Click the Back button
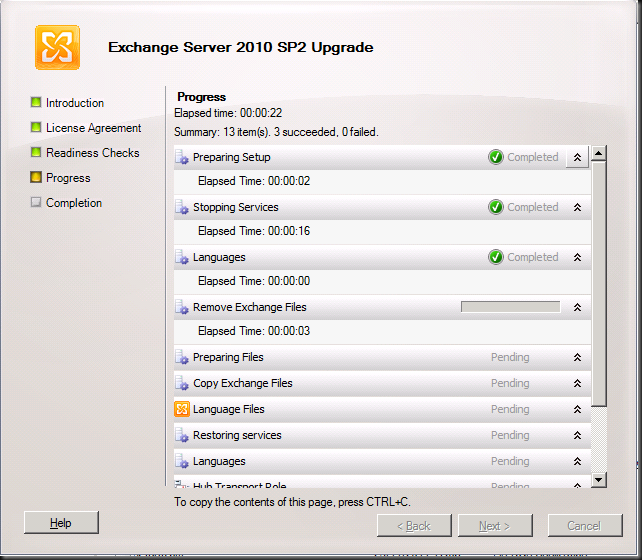Viewport: 642px width, 560px height. click(414, 526)
